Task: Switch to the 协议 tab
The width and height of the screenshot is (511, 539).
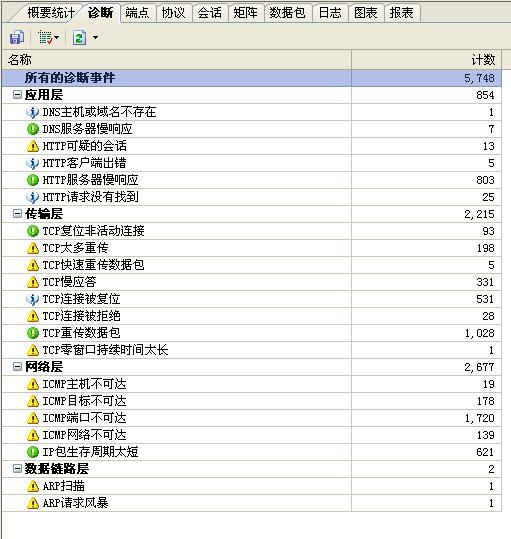Action: pos(174,13)
